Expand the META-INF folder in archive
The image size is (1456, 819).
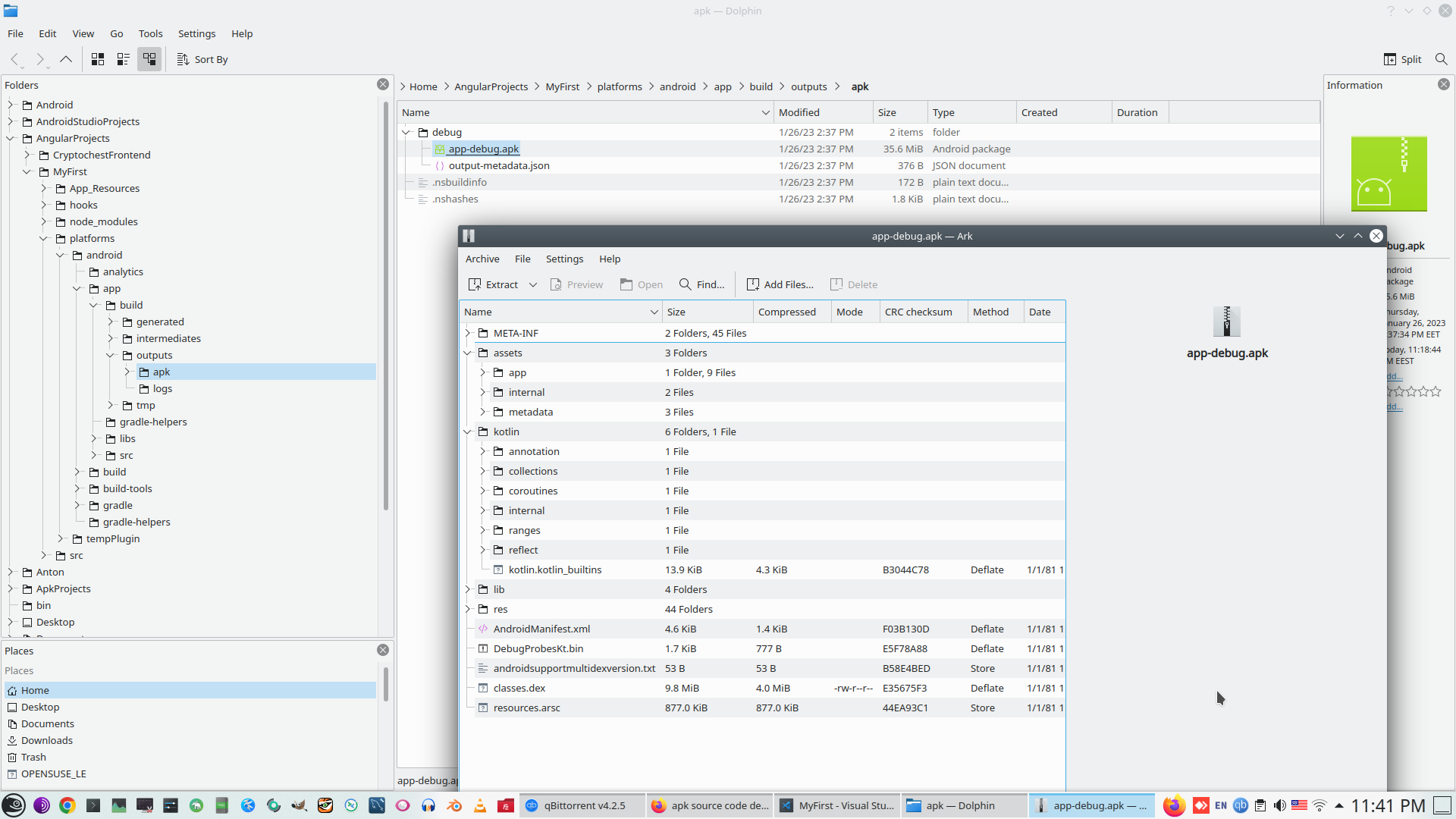468,333
